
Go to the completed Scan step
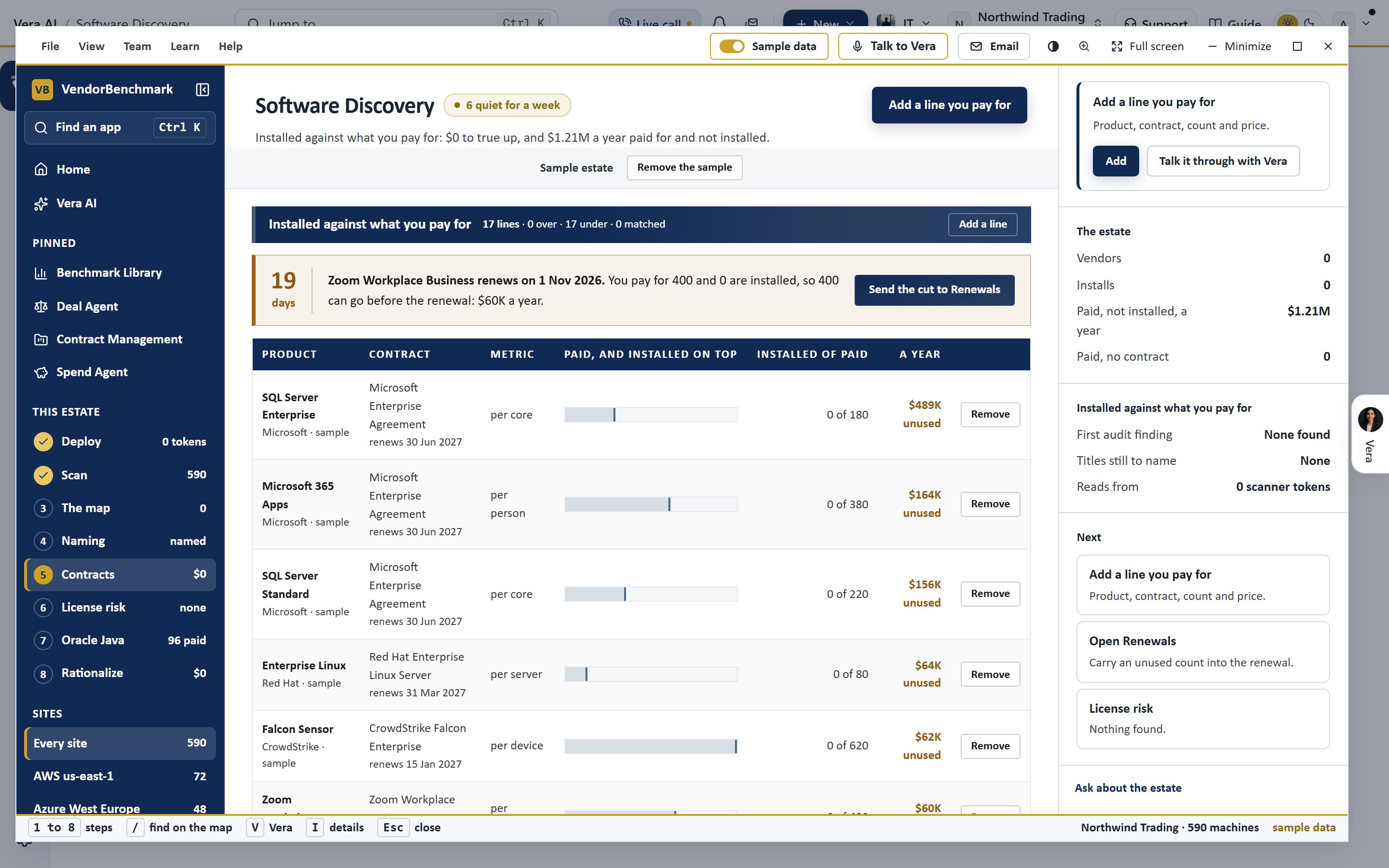coord(120,475)
